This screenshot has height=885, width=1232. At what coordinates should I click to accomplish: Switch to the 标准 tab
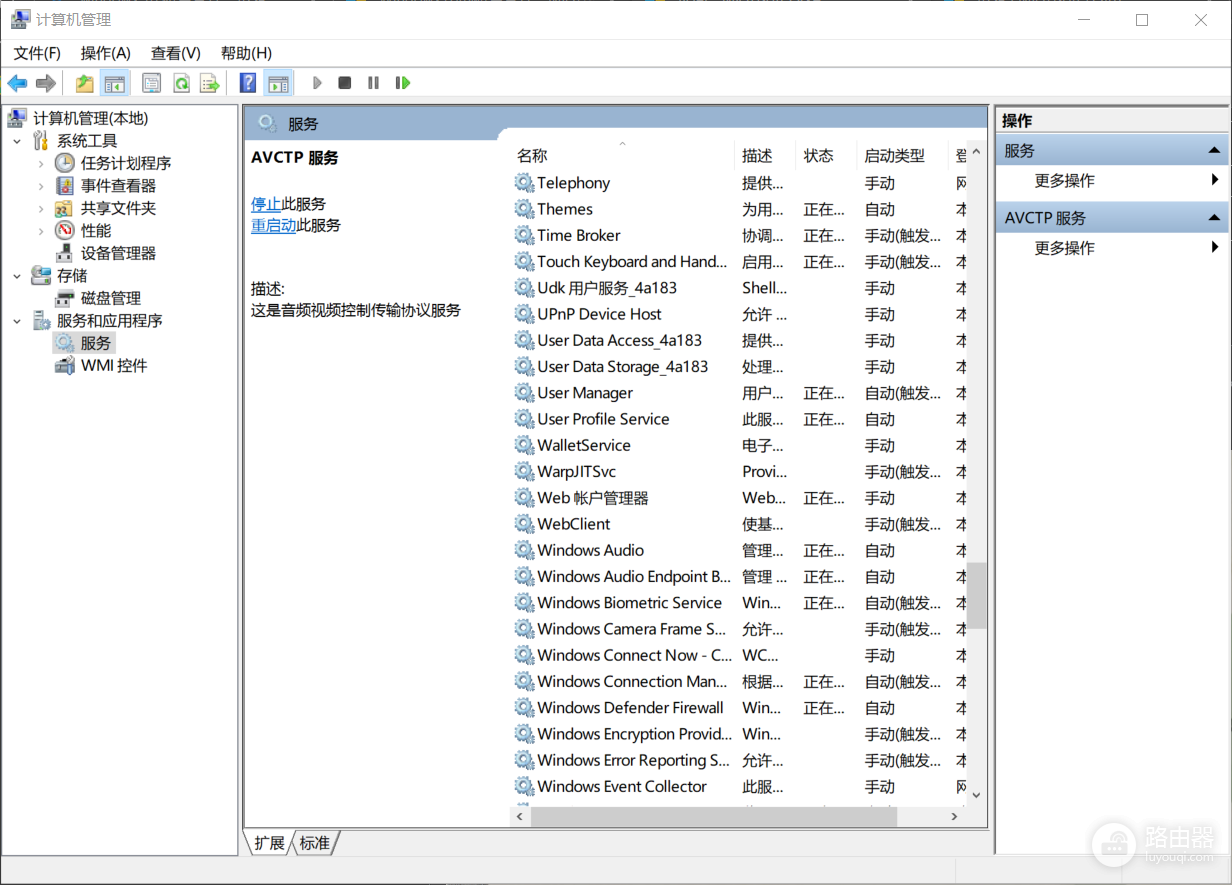pos(315,843)
